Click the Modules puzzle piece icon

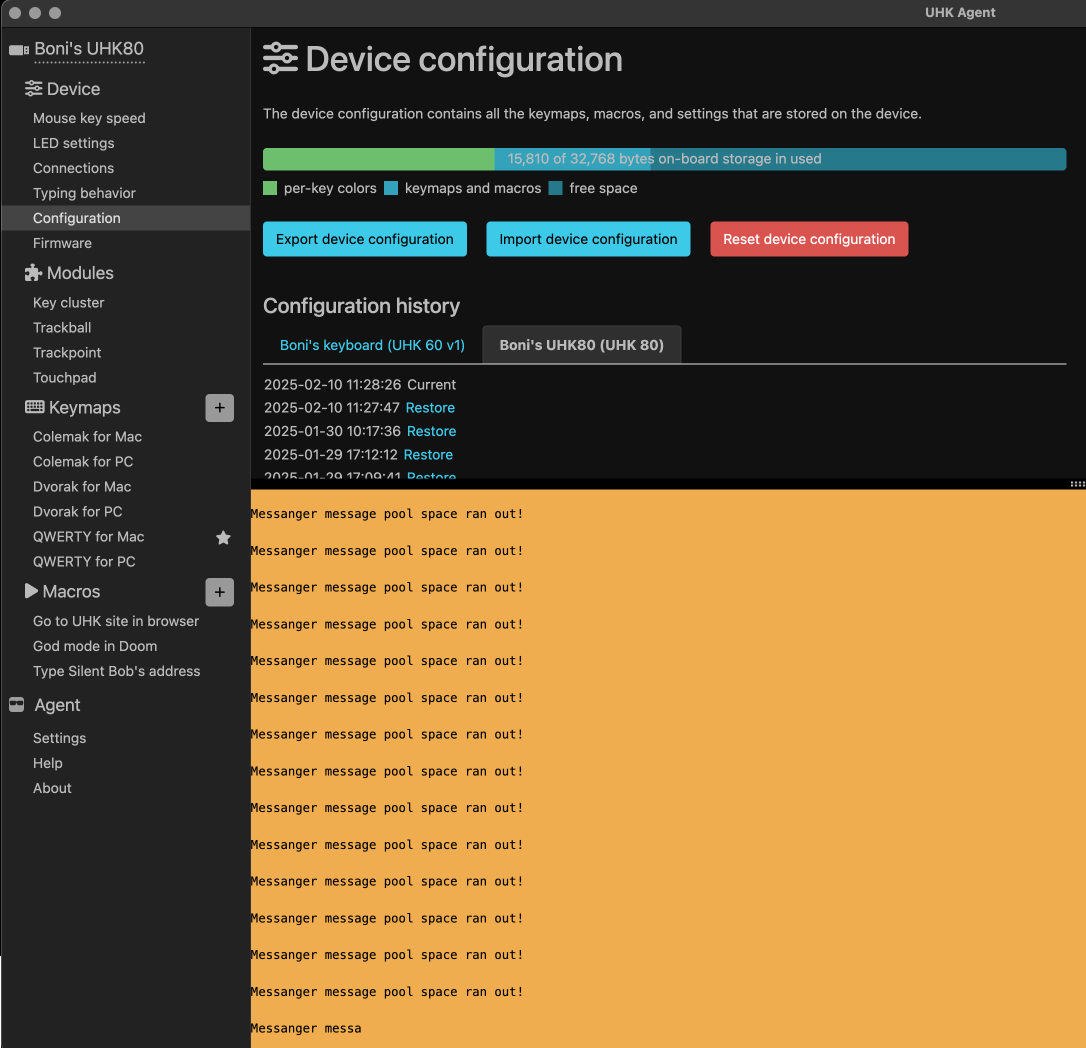click(34, 273)
